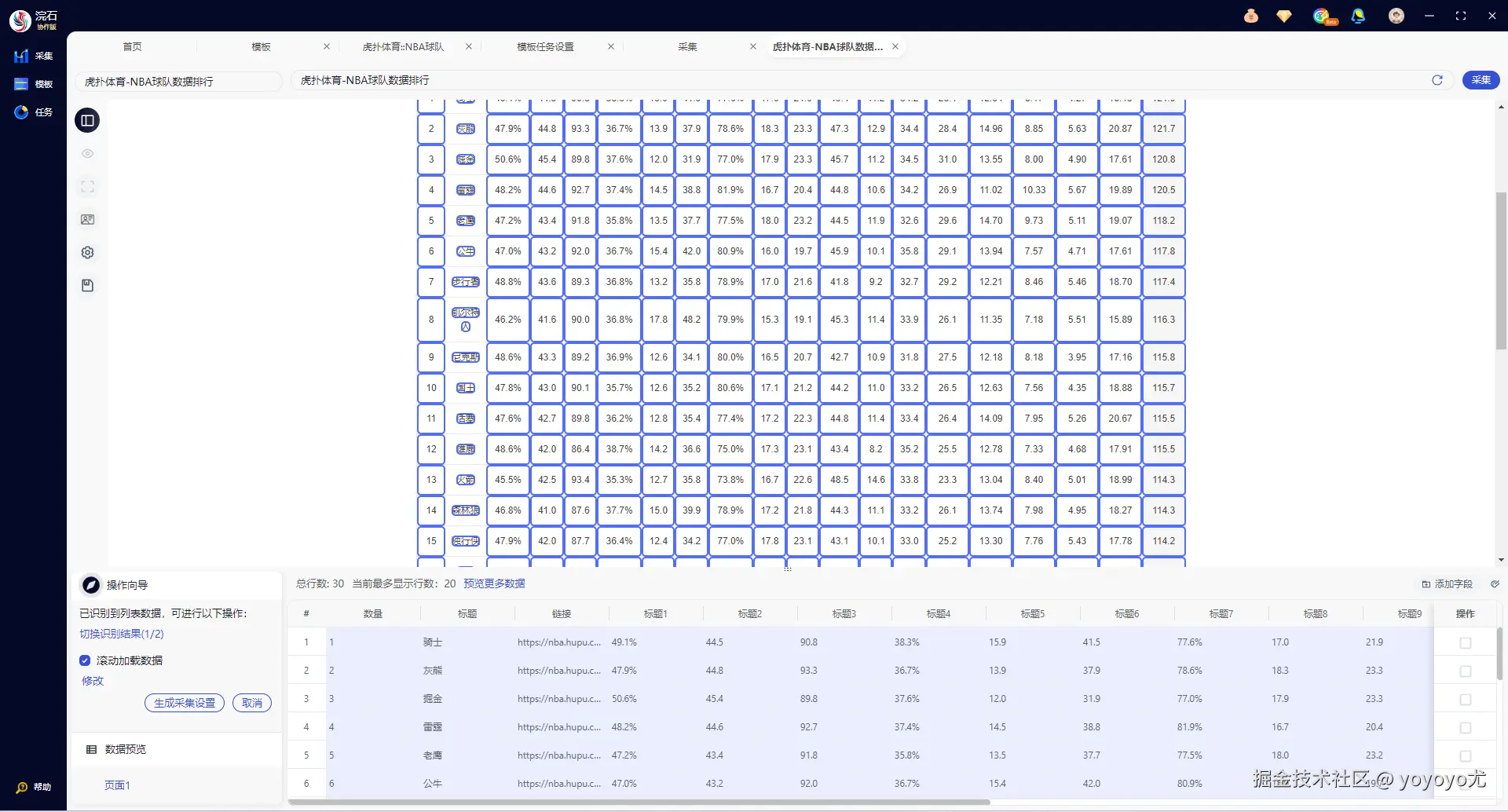The height and width of the screenshot is (812, 1508).
Task: Click the gold diamond VIP icon
Action: (1284, 16)
